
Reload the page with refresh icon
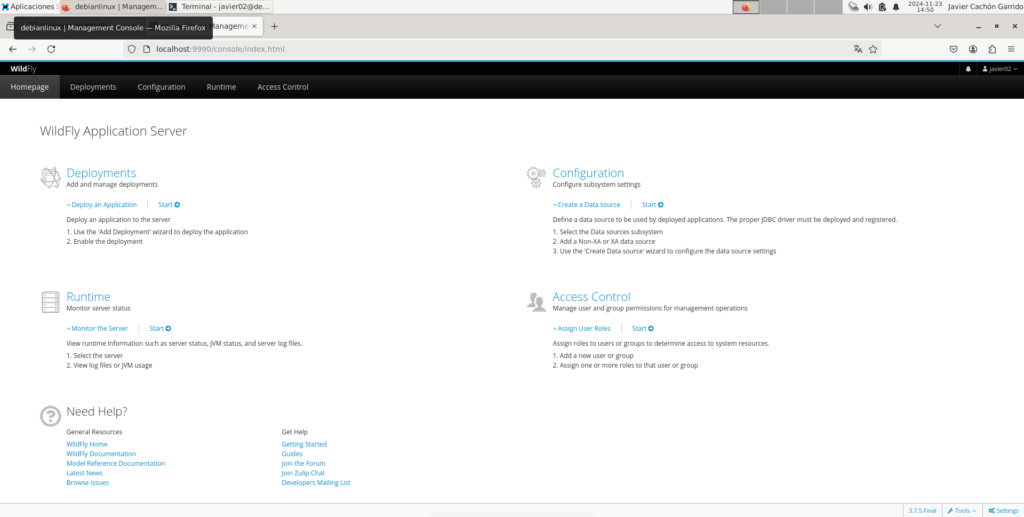(51, 49)
